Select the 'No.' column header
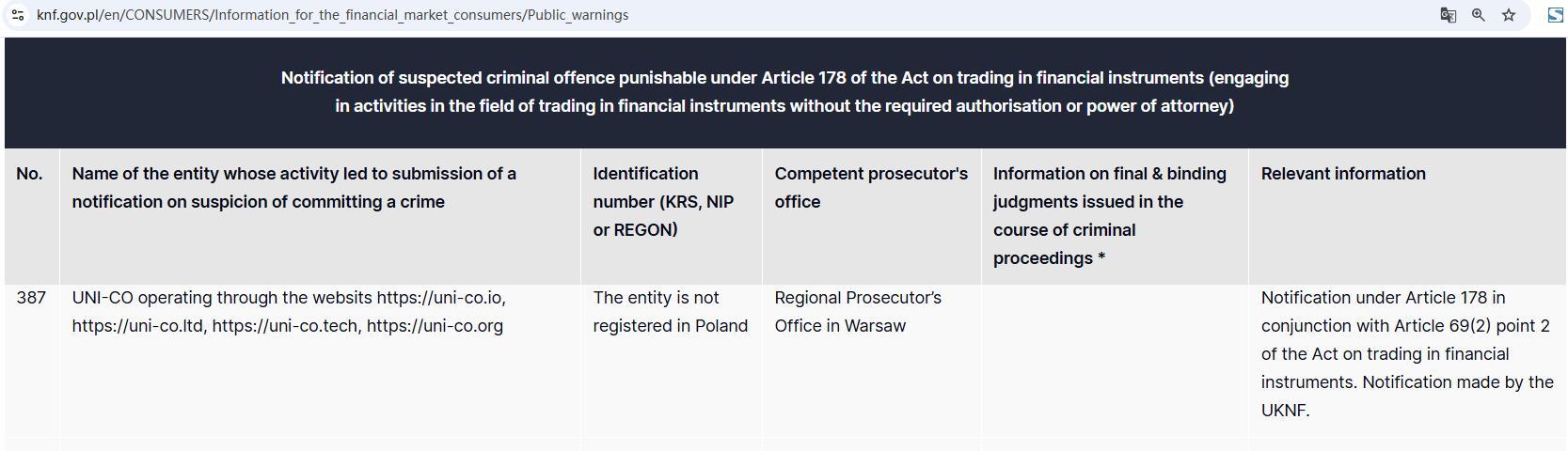Screen dimensions: 1568x451 tap(29, 174)
